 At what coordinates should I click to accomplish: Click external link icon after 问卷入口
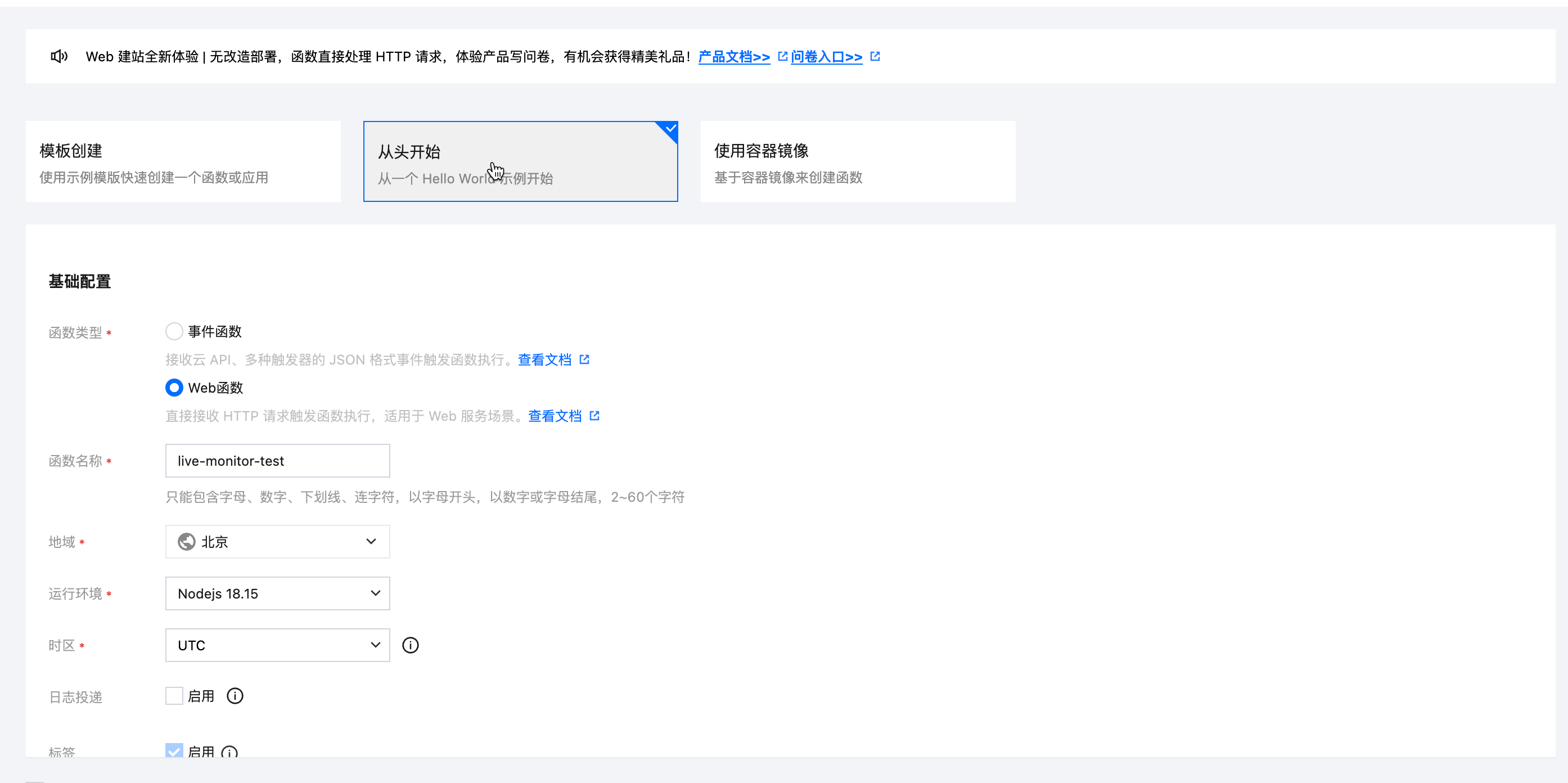(875, 57)
